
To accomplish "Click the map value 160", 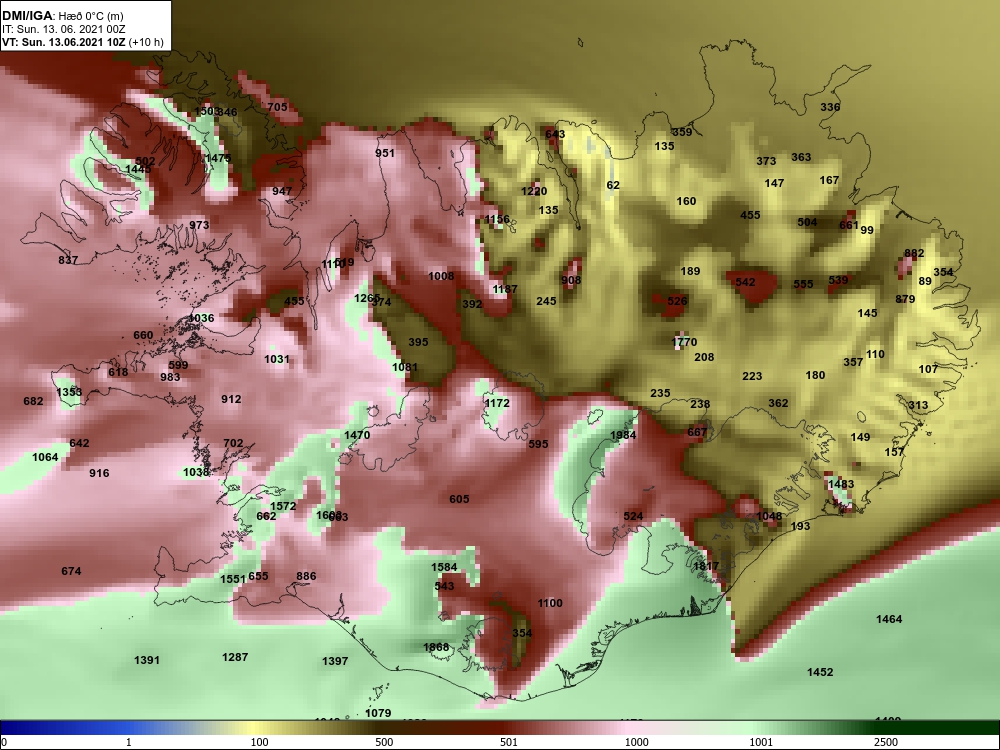I will coord(686,202).
